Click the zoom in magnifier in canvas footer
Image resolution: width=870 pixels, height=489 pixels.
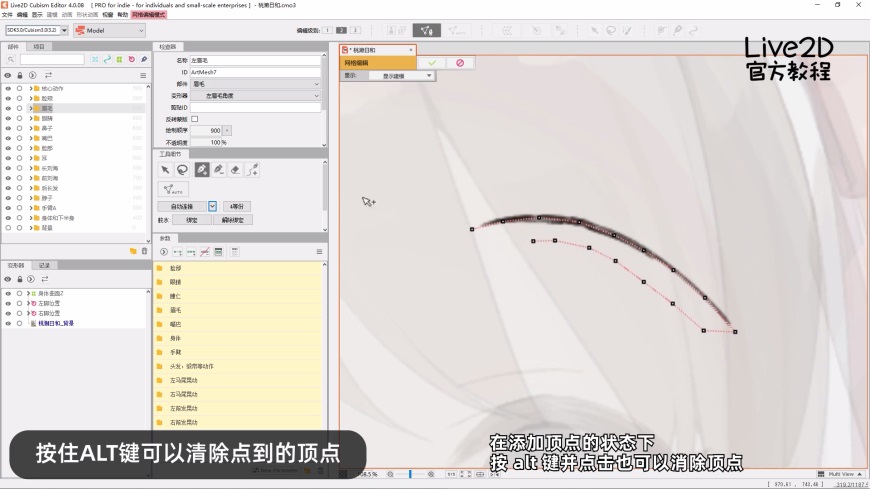pyautogui.click(x=431, y=474)
